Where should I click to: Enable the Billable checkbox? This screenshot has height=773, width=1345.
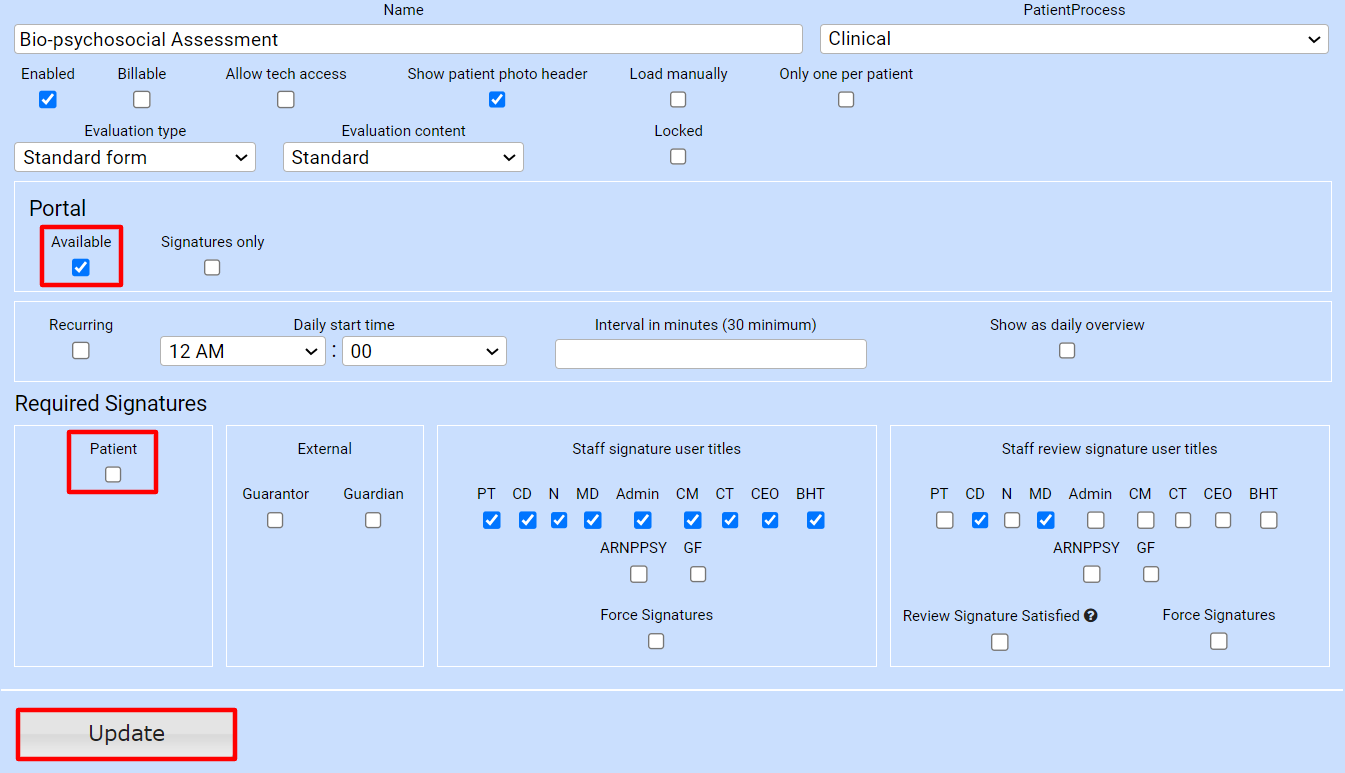(x=142, y=99)
